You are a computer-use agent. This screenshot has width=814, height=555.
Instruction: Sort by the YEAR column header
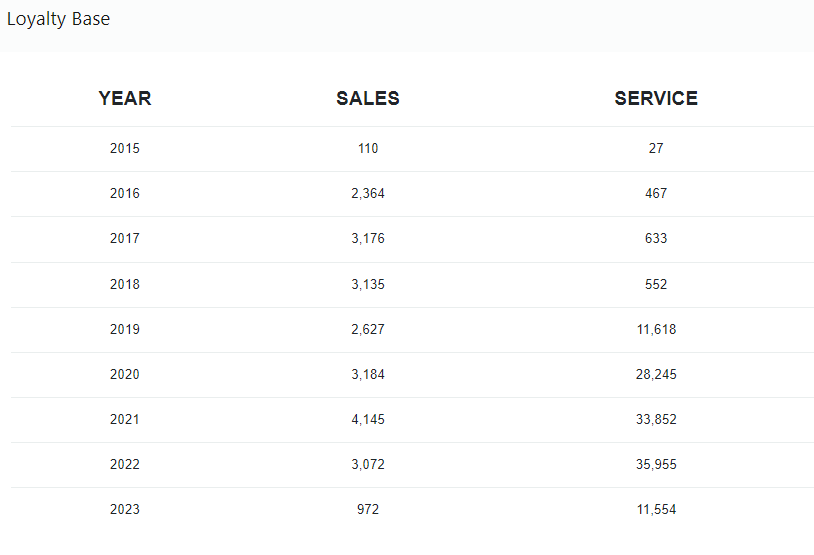(125, 98)
